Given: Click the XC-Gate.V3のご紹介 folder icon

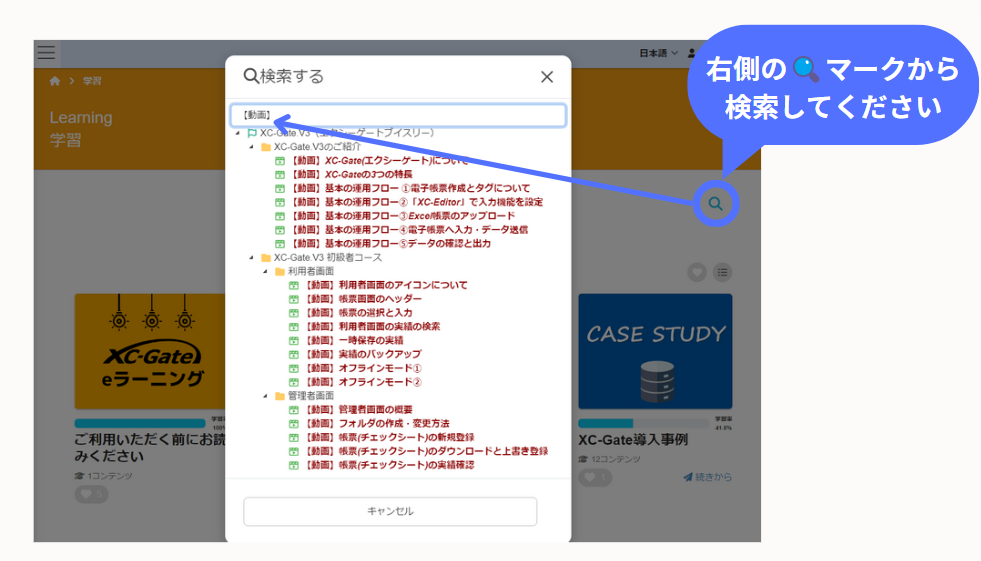Looking at the screenshot, I should click(x=266, y=147).
